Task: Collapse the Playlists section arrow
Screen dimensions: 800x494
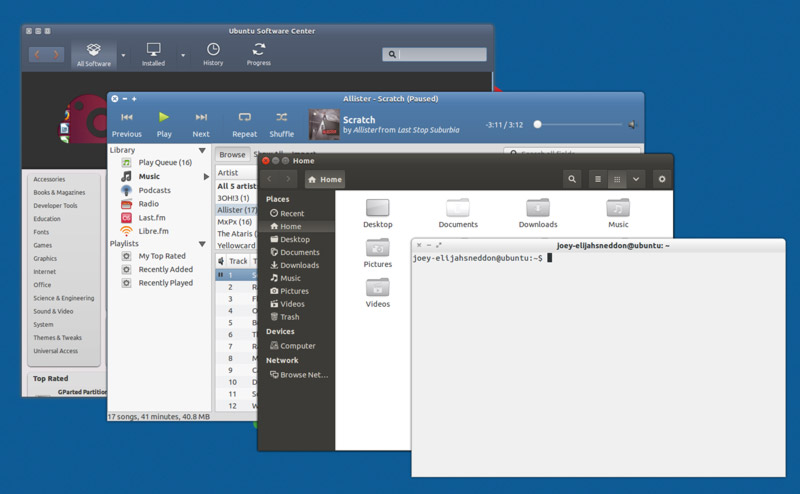Action: 202,244
